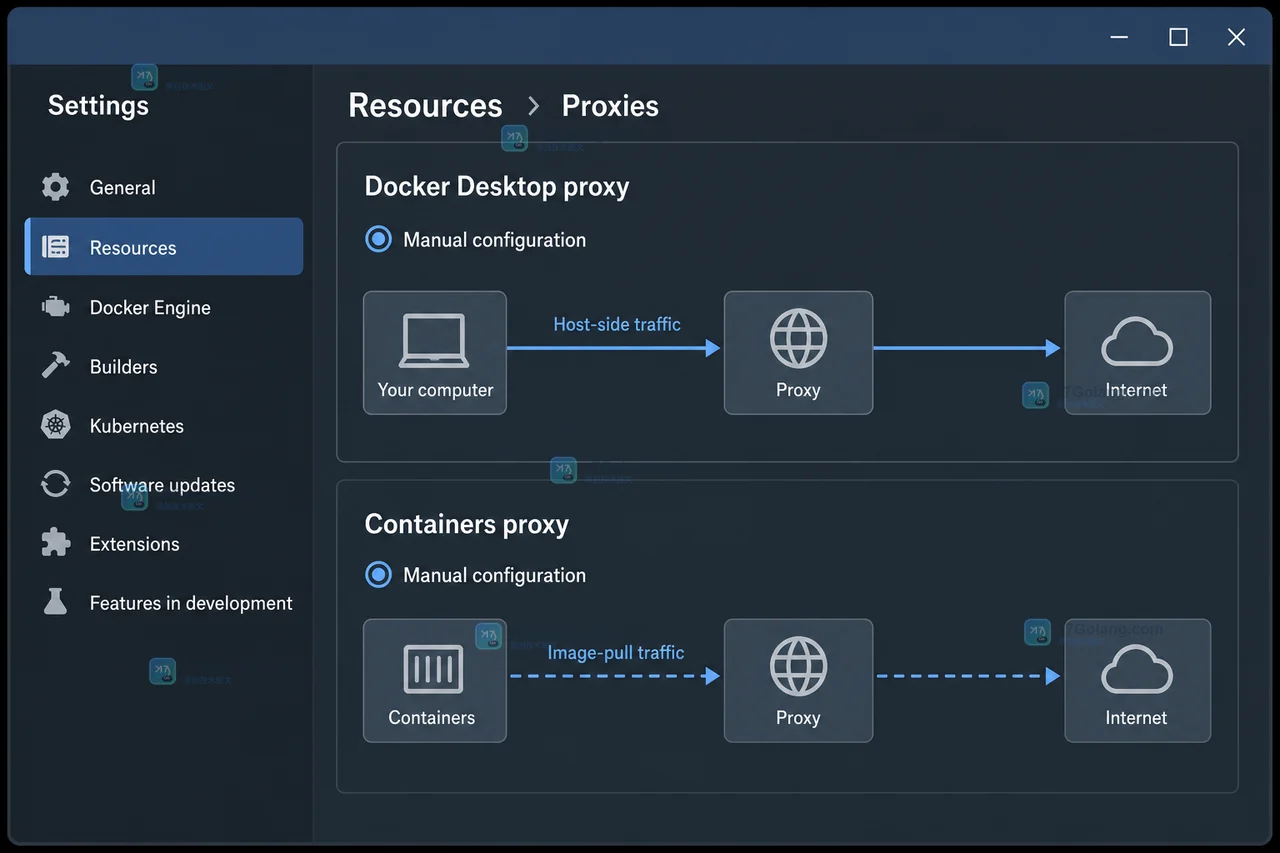The height and width of the screenshot is (853, 1280).
Task: Close the settings window
Action: tap(1236, 37)
